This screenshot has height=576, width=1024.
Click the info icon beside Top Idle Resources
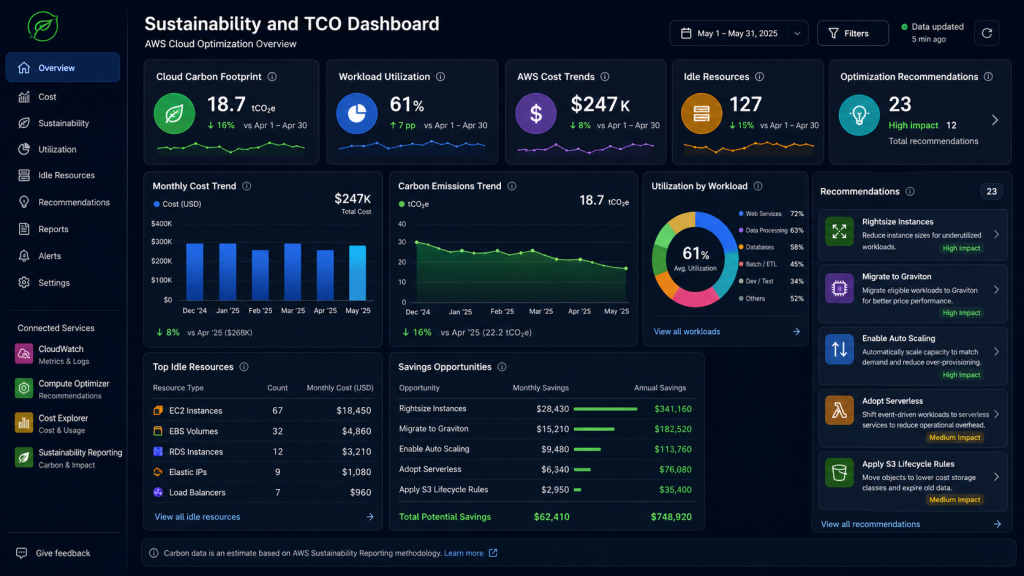pos(244,367)
